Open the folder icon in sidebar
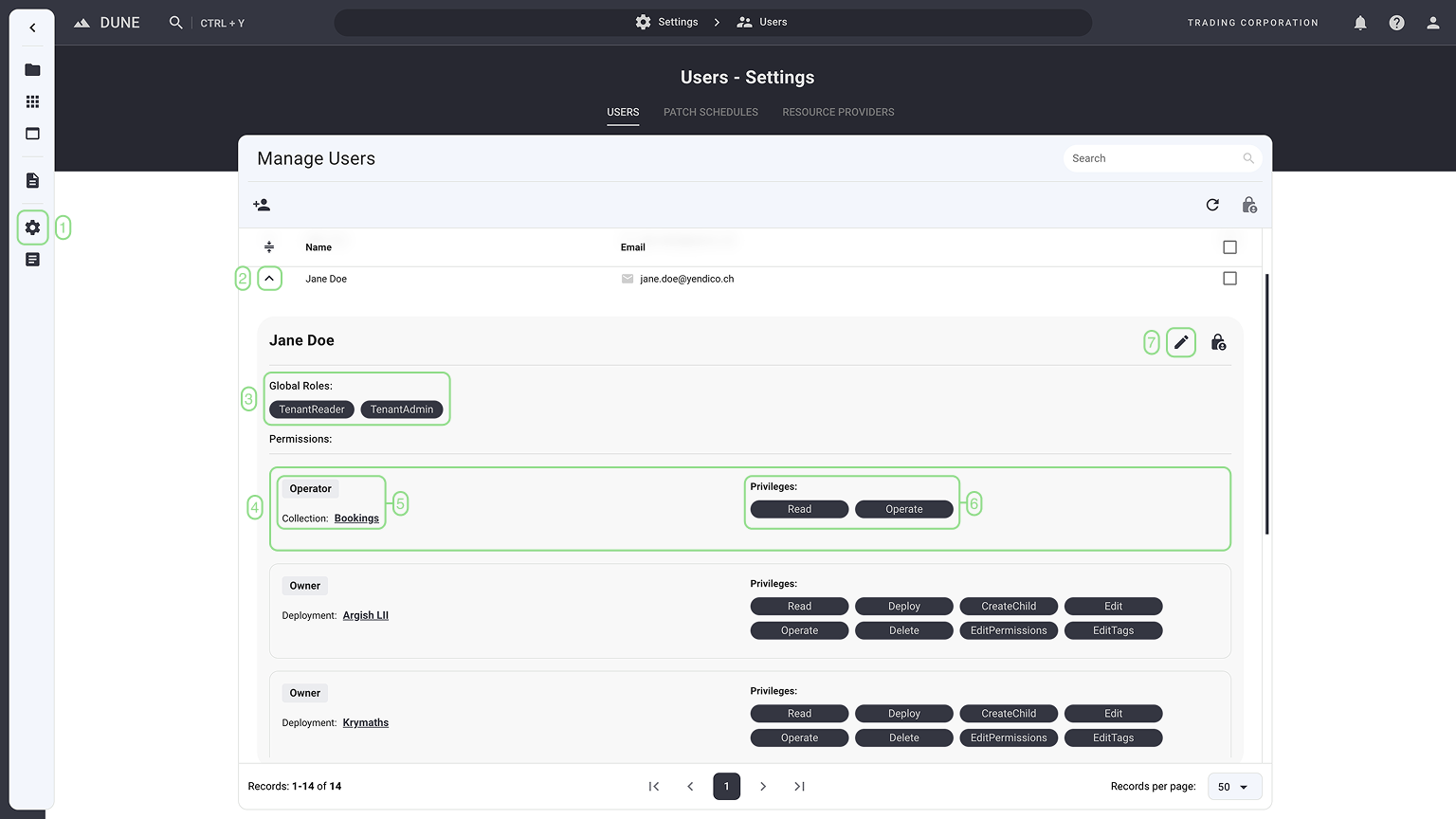This screenshot has width=1456, height=819. (32, 70)
